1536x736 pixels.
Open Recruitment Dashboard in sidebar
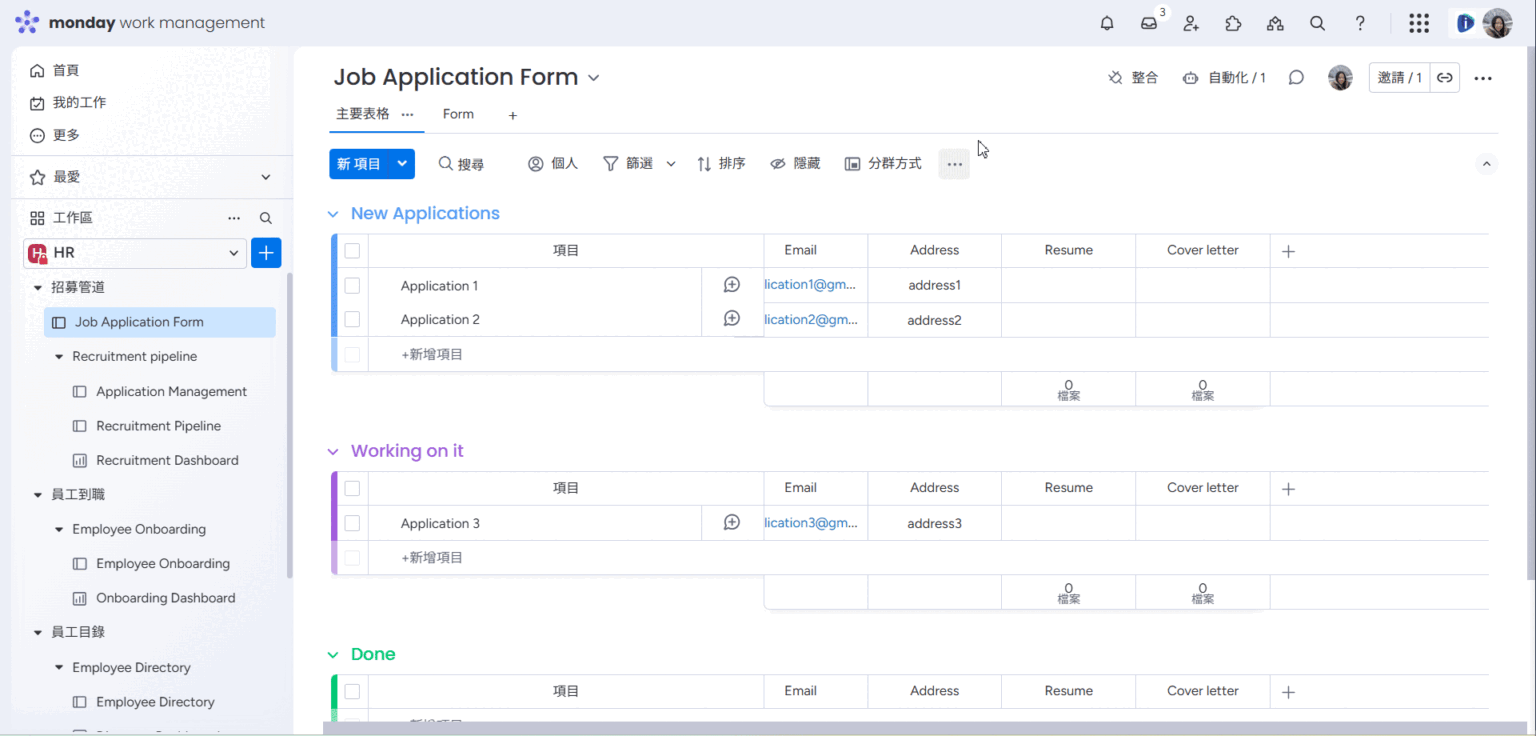click(167, 461)
